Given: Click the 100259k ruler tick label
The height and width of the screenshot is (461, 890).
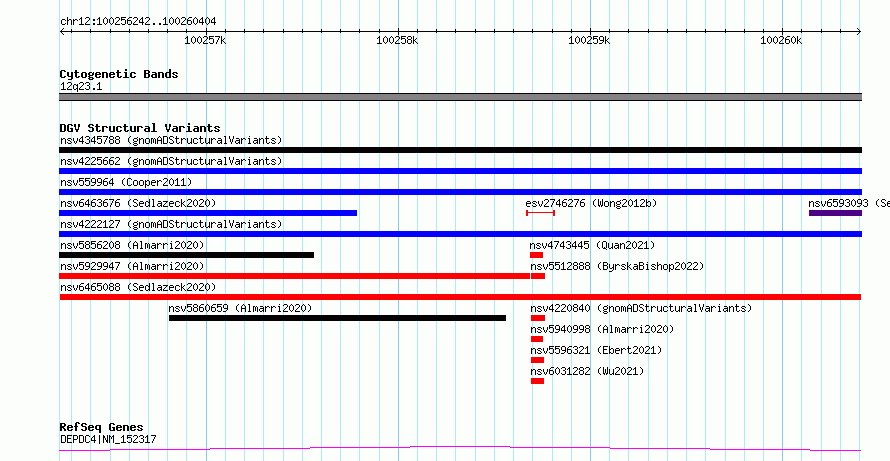Looking at the screenshot, I should tap(589, 40).
